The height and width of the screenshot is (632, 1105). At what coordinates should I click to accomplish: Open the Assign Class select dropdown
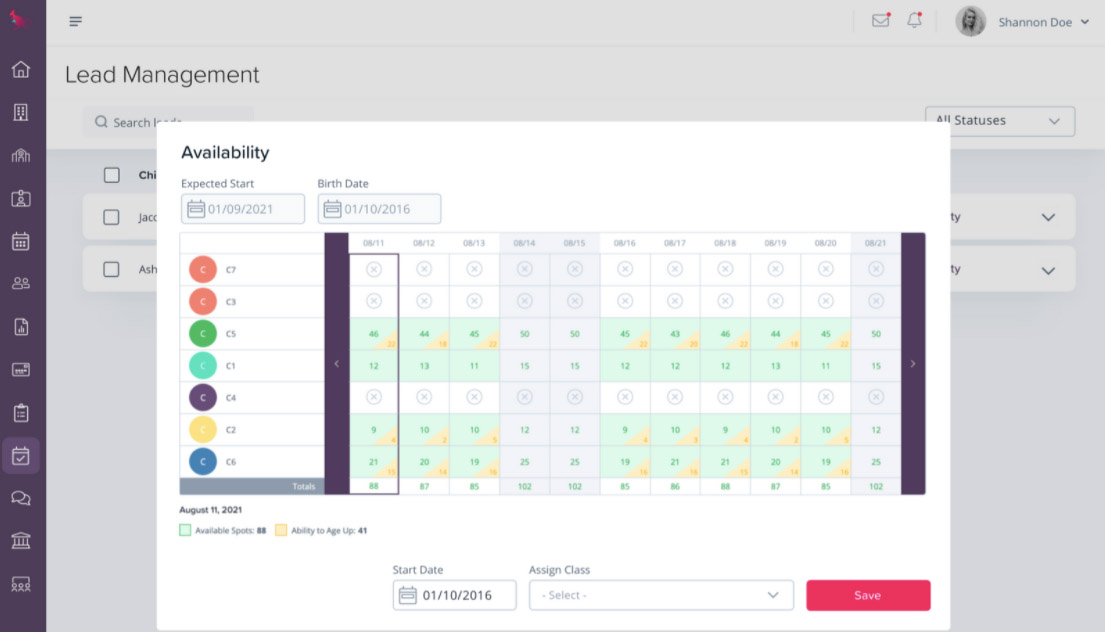pyautogui.click(x=660, y=594)
